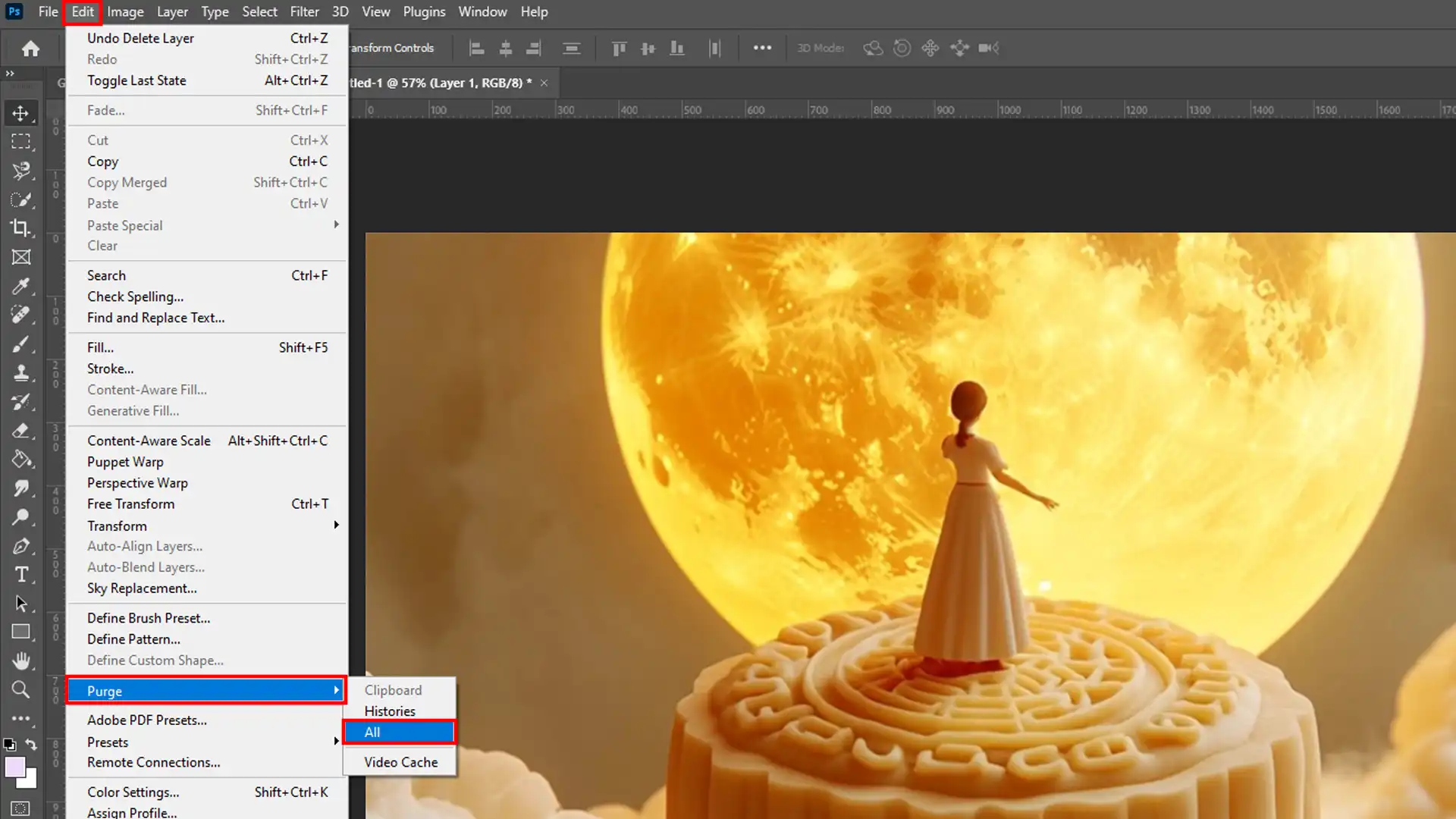Select the Lasso tool
The width and height of the screenshot is (1456, 819).
[x=20, y=171]
